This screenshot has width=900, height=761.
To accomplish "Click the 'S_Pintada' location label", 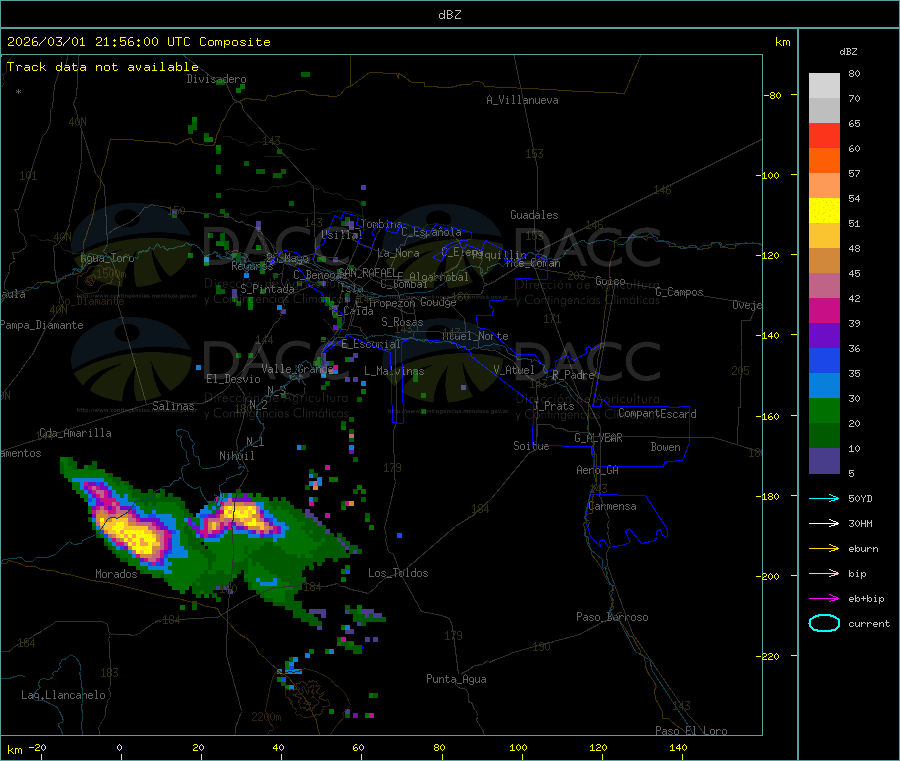I will (x=267, y=289).
